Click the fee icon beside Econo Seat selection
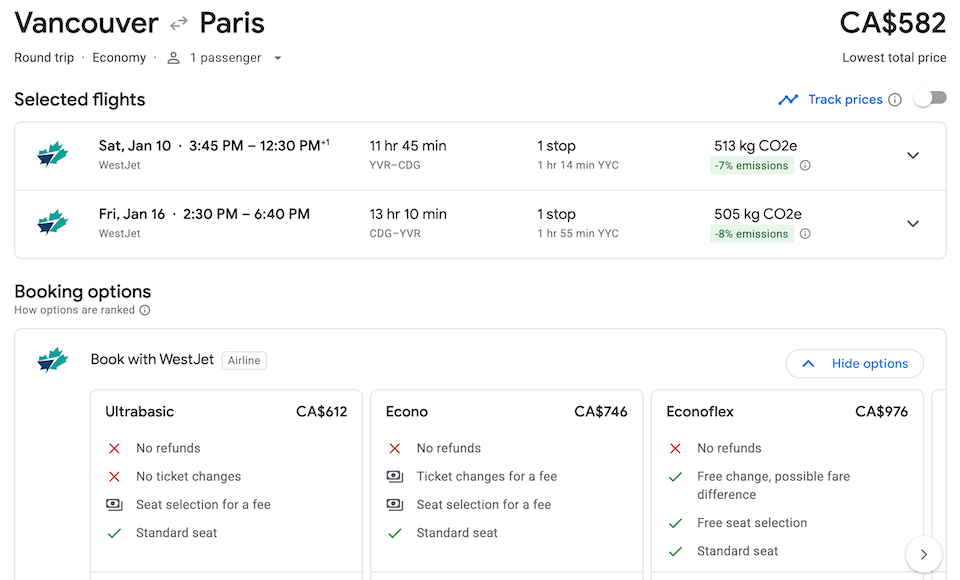 394,505
